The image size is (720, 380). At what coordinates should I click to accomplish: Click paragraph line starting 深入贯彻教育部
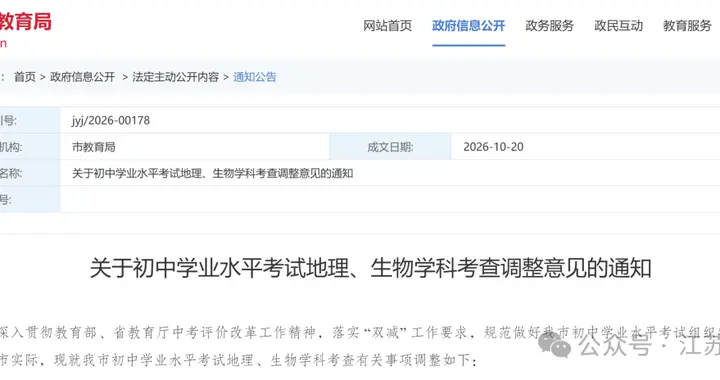(360, 332)
